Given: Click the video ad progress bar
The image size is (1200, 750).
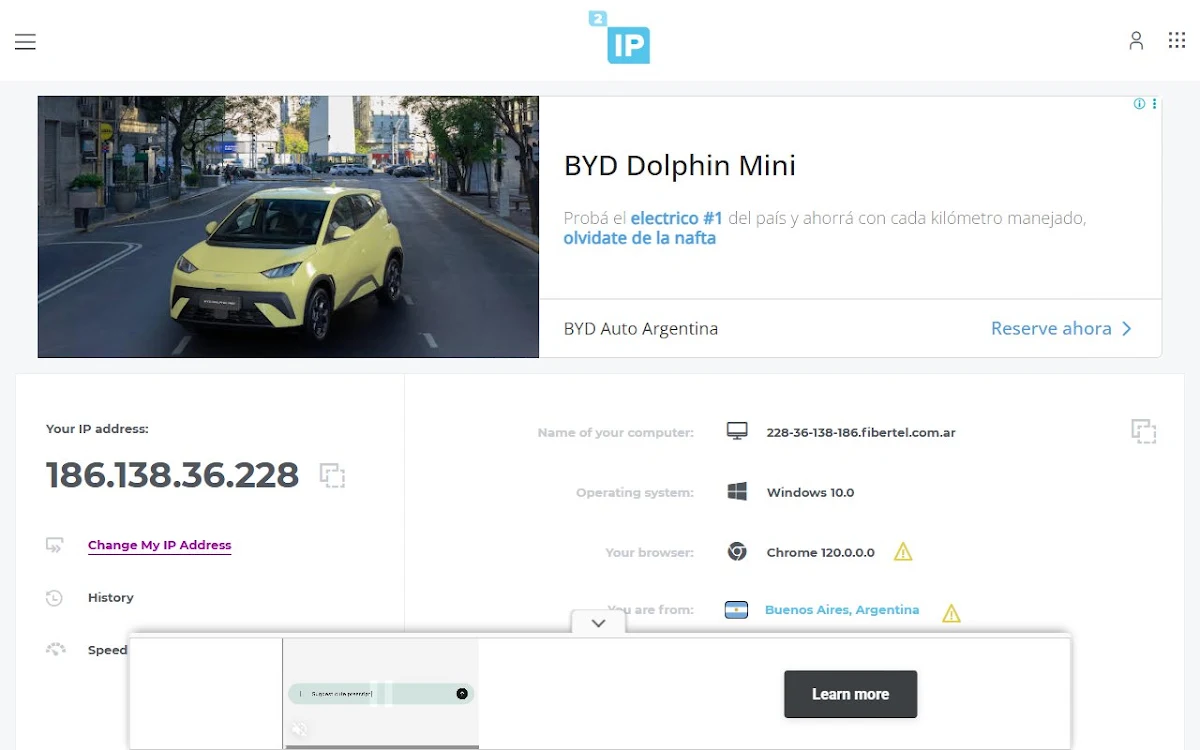Looking at the screenshot, I should click(381, 746).
